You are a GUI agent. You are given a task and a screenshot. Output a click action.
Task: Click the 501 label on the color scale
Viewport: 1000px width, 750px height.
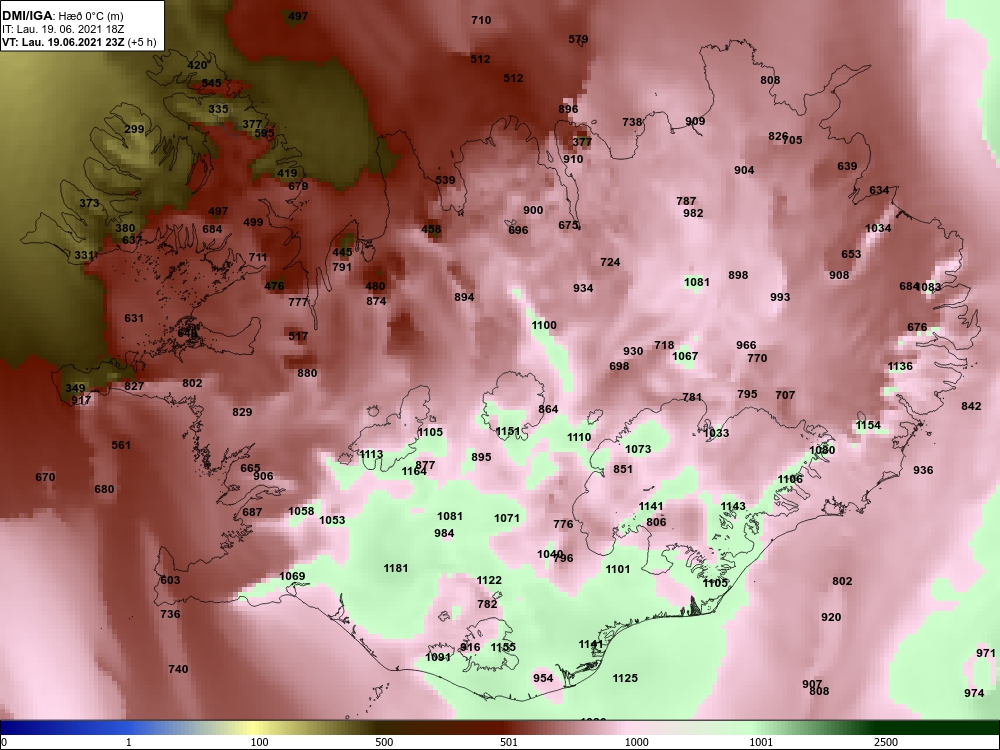click(509, 742)
